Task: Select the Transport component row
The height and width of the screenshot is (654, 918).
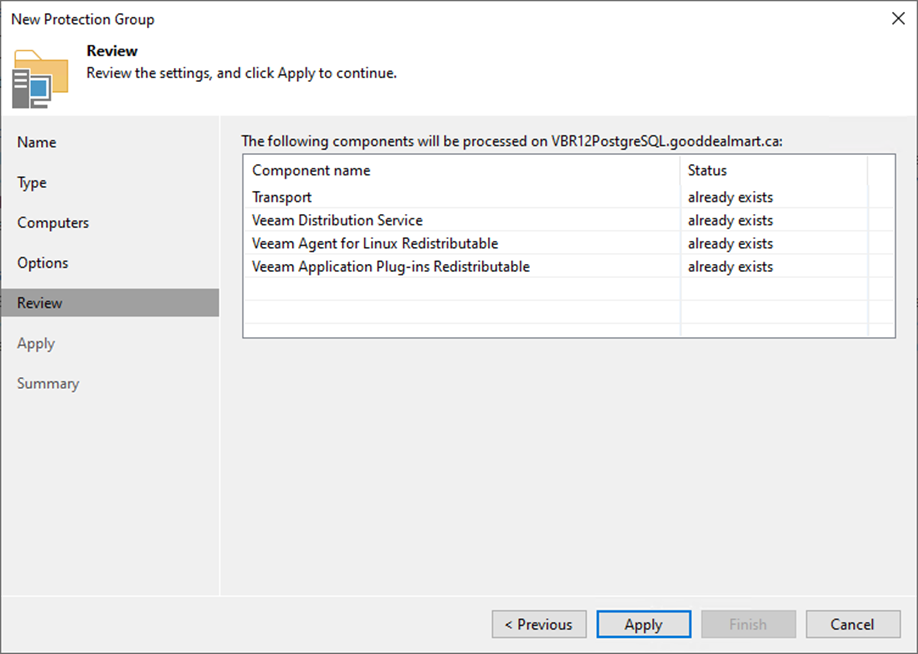Action: pos(568,197)
